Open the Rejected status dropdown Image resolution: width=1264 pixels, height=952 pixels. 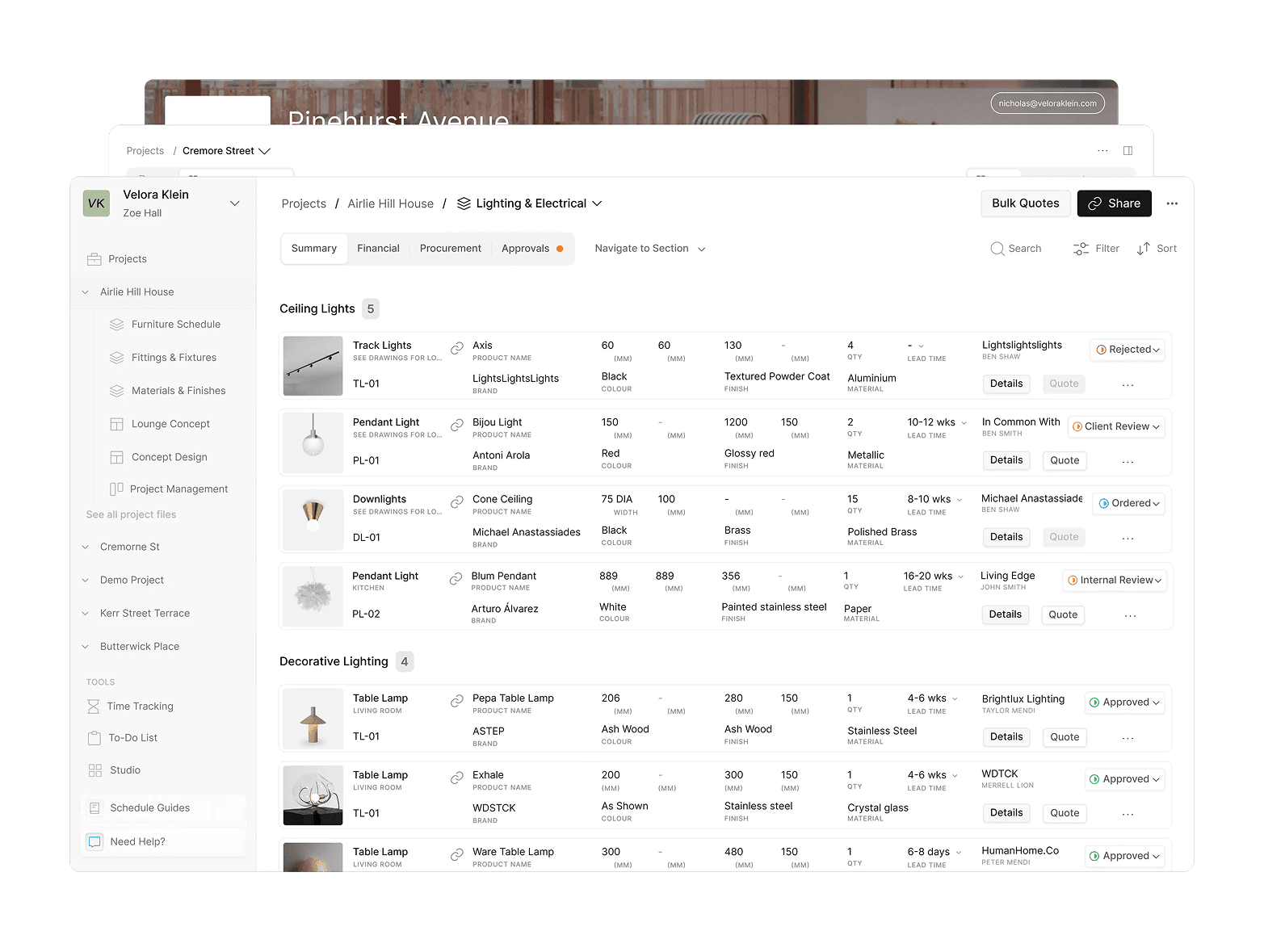point(1127,350)
